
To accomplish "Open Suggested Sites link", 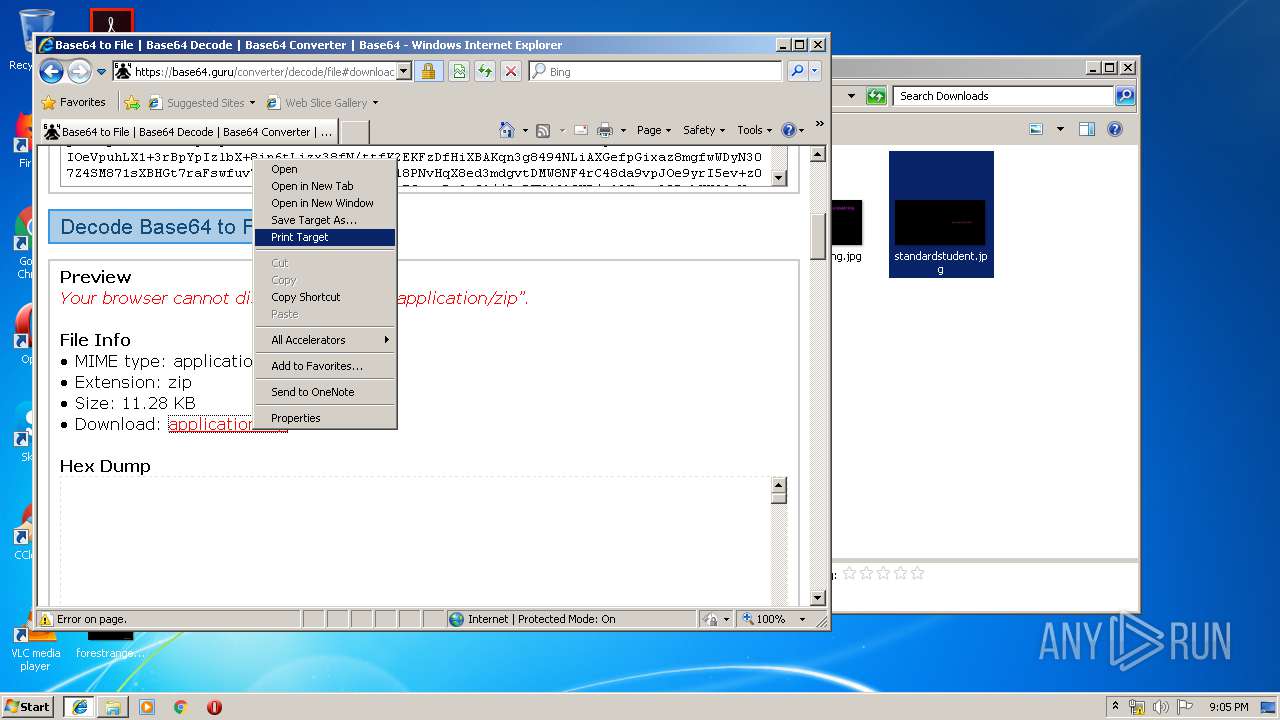I will 201,102.
